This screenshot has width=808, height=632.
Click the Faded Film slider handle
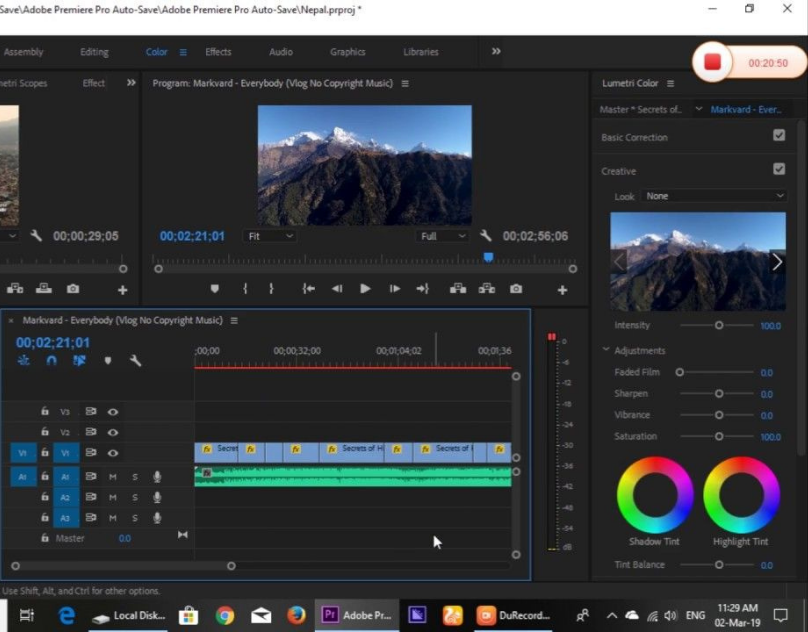point(679,372)
